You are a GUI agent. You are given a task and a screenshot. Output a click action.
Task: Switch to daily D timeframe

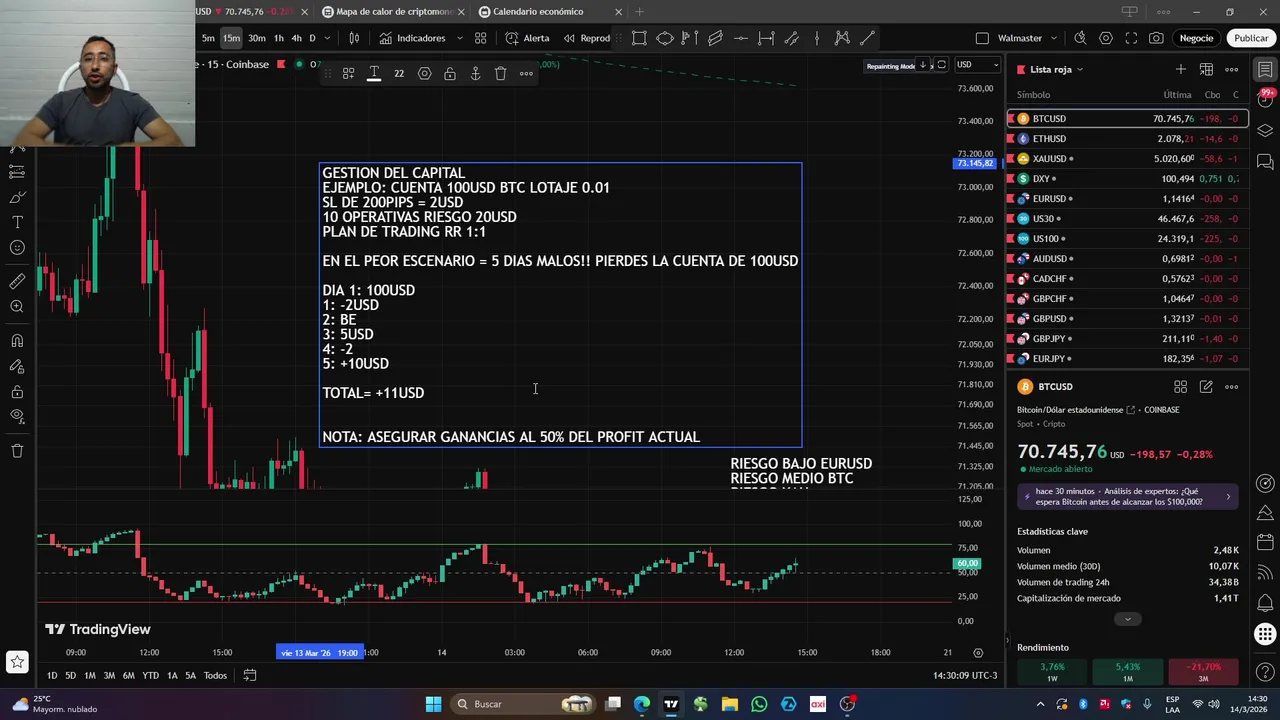coord(312,38)
